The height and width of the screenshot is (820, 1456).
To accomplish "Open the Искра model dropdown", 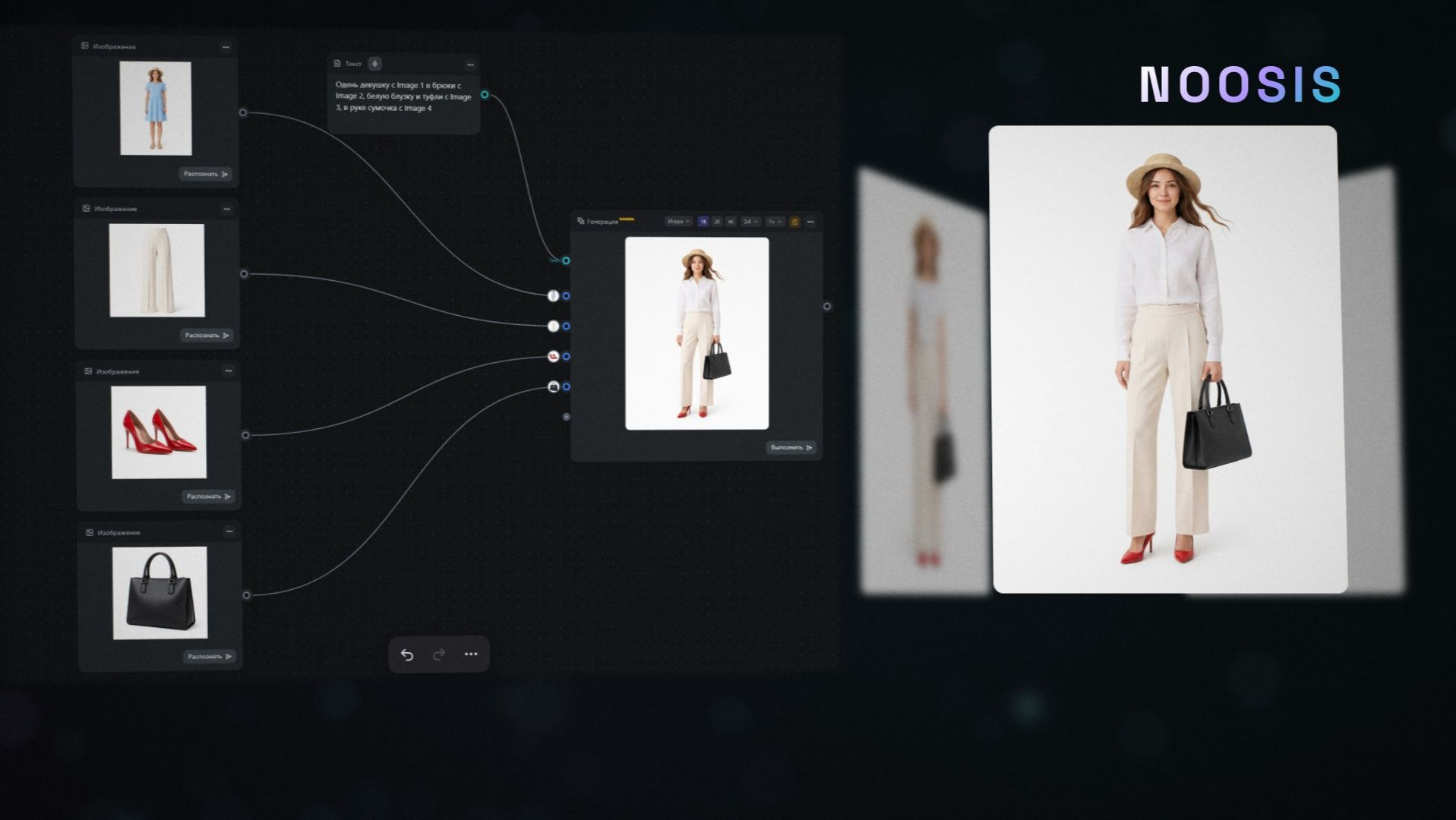I will click(678, 222).
